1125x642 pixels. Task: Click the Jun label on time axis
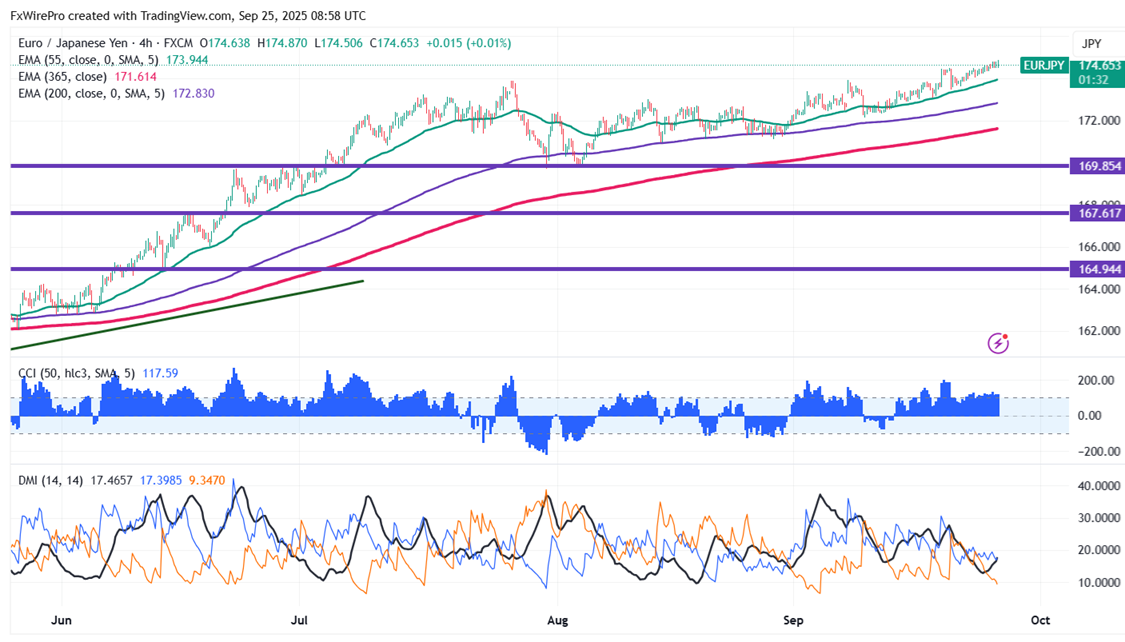[62, 620]
